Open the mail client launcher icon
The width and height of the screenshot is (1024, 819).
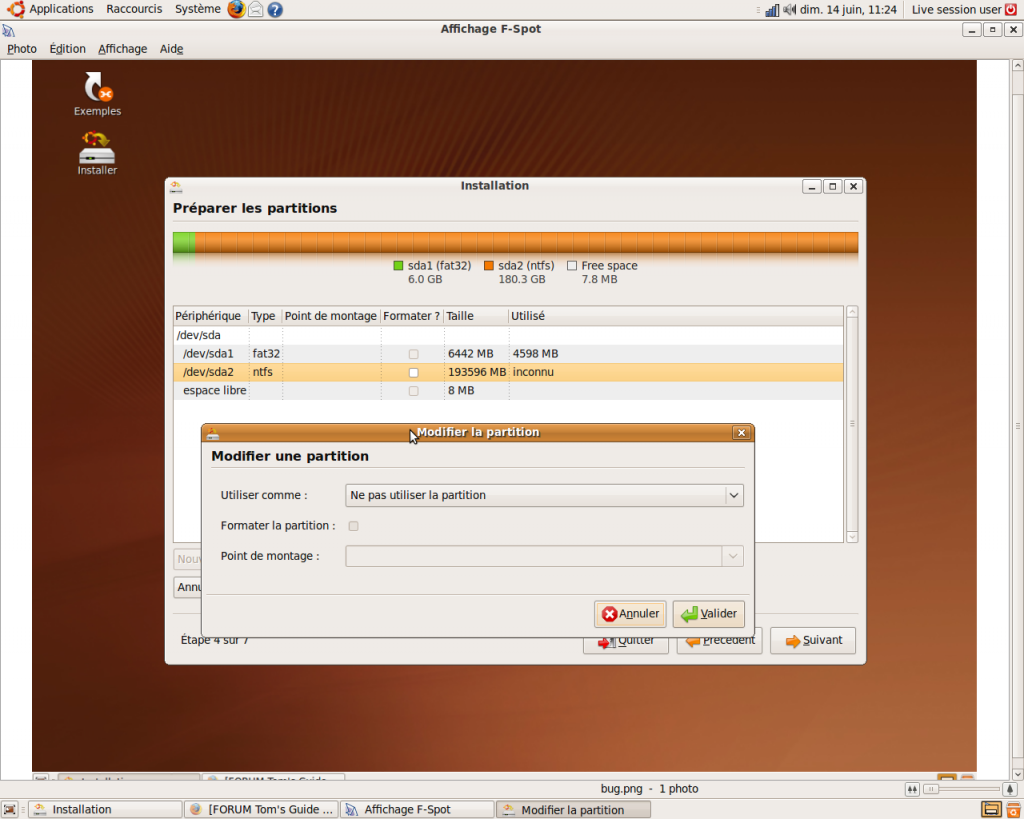point(256,9)
